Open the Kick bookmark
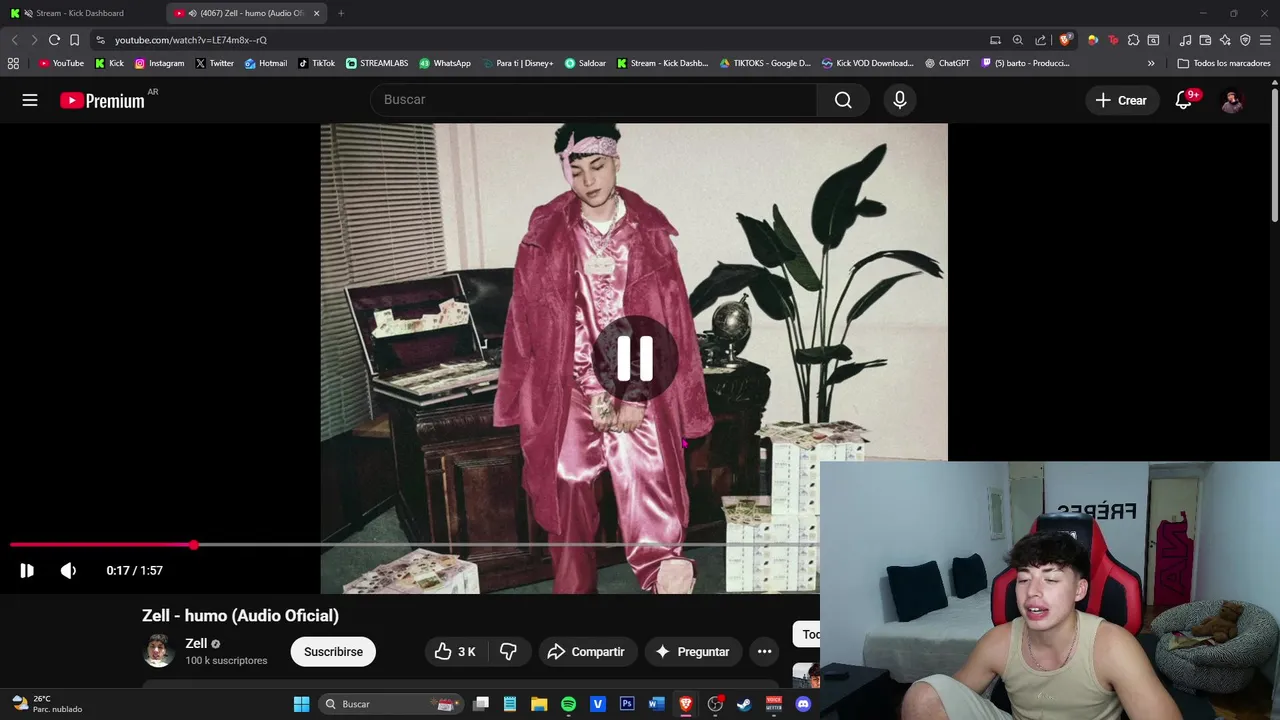This screenshot has height=720, width=1280. tap(110, 63)
